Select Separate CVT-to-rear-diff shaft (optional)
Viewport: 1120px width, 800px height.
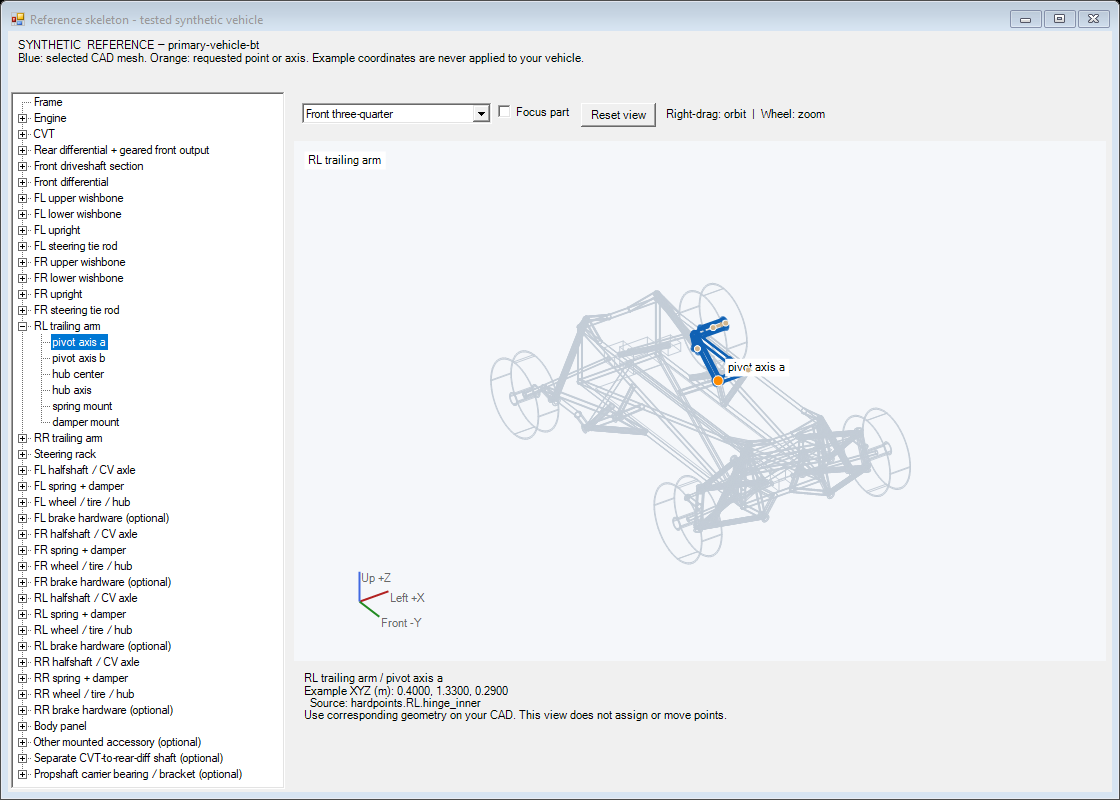(x=129, y=758)
